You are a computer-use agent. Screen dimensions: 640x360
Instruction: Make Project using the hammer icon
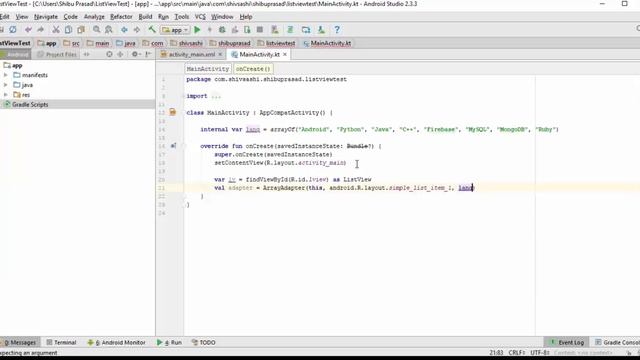point(152,30)
